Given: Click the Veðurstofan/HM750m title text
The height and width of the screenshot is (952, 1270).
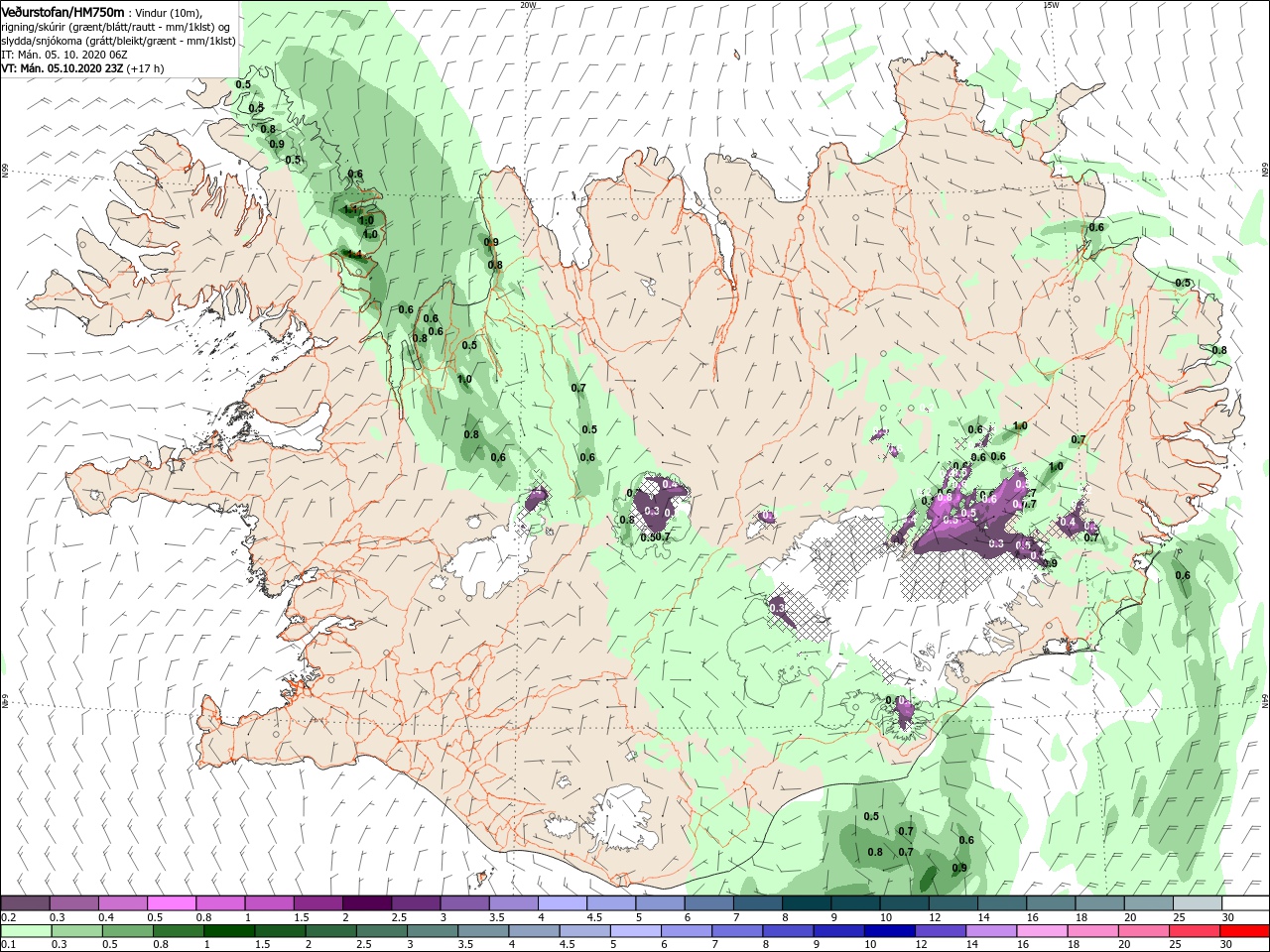Looking at the screenshot, I should (x=63, y=11).
